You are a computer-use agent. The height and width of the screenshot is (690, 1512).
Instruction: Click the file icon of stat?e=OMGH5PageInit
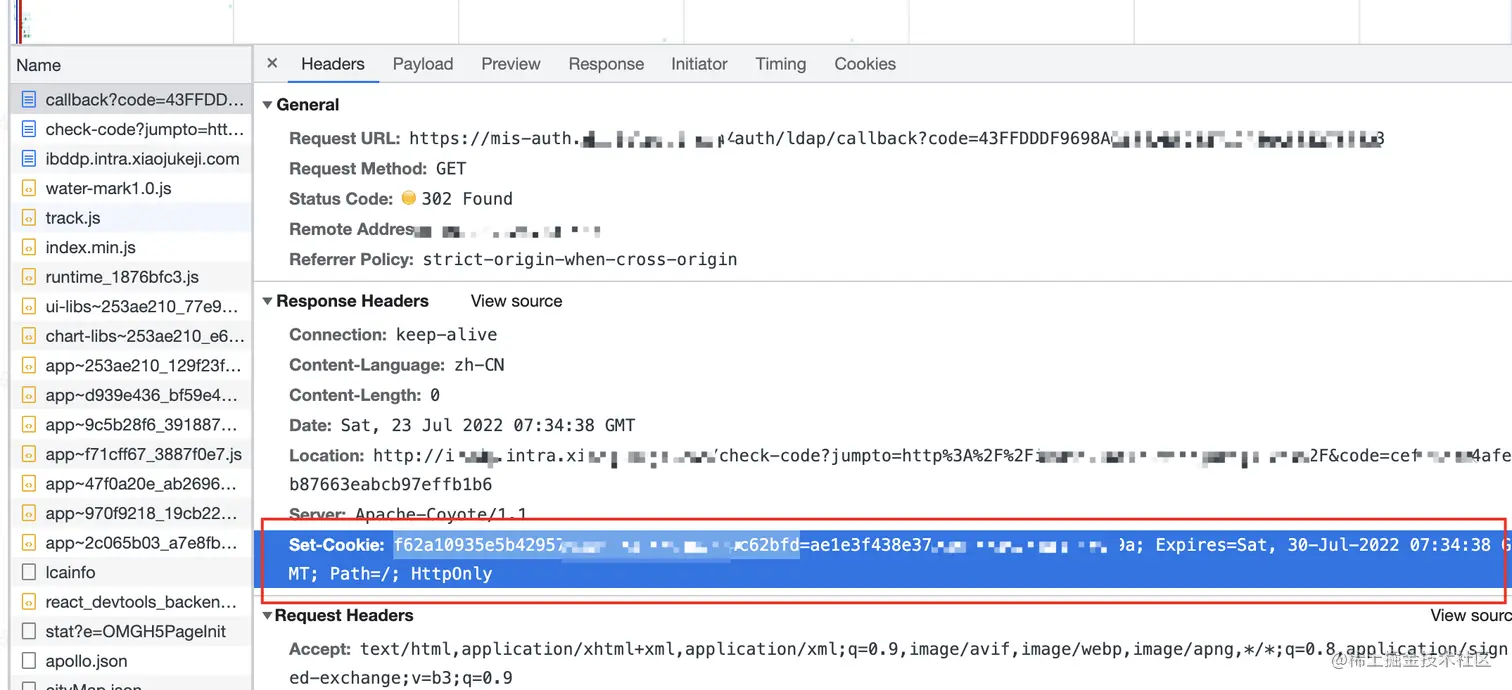28,632
